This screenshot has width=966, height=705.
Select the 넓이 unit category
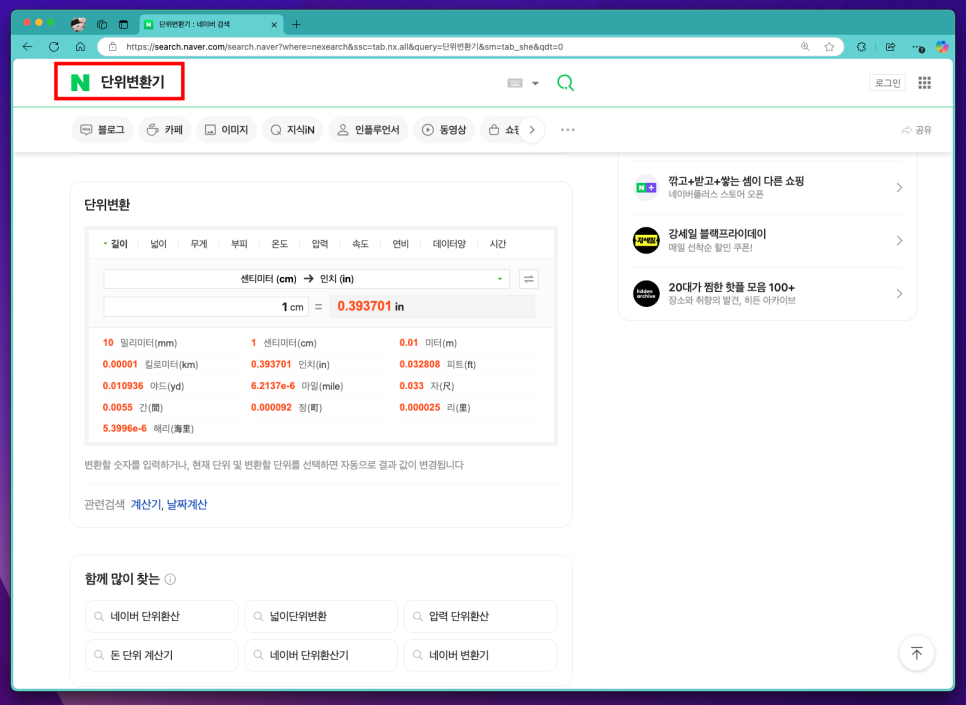pos(158,244)
